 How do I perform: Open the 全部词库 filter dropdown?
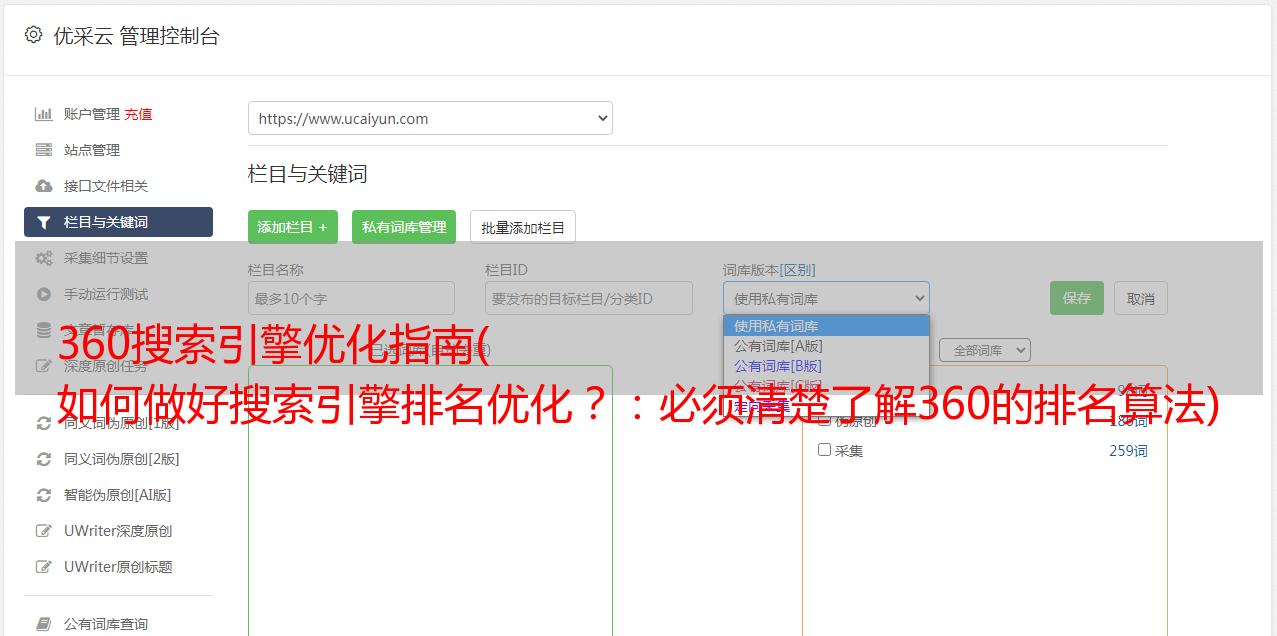[x=984, y=350]
